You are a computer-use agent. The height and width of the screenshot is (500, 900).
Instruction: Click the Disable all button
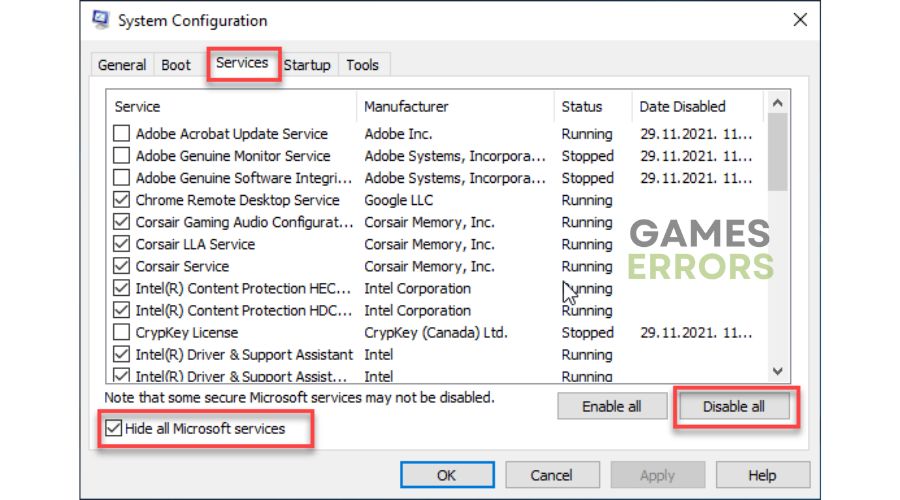pyautogui.click(x=734, y=406)
